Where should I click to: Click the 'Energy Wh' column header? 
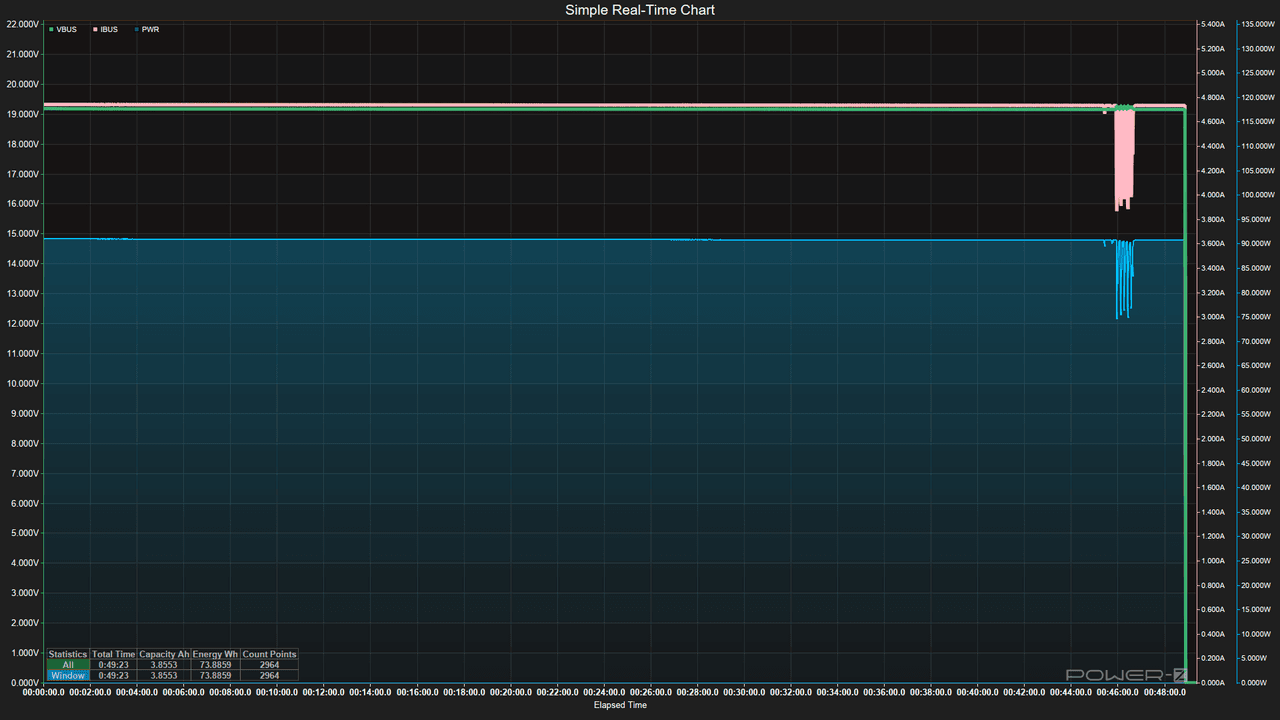tap(215, 654)
